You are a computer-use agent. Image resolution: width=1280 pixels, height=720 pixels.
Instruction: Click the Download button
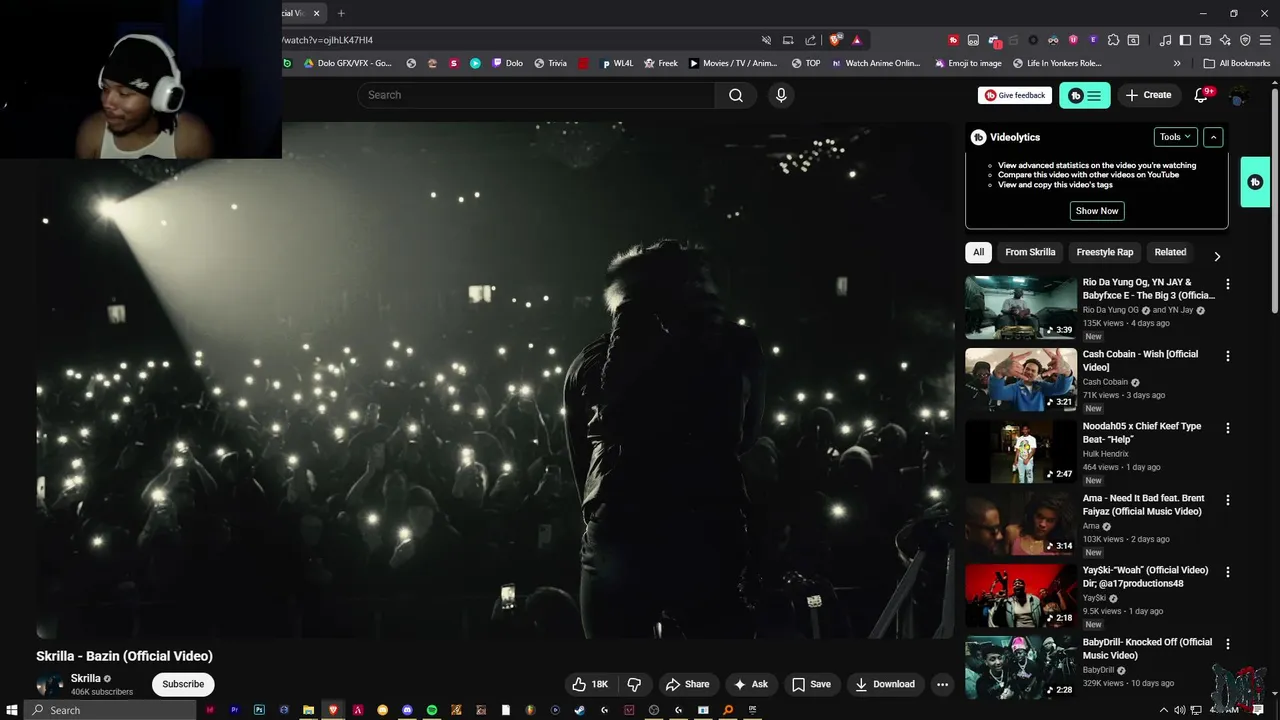[884, 684]
